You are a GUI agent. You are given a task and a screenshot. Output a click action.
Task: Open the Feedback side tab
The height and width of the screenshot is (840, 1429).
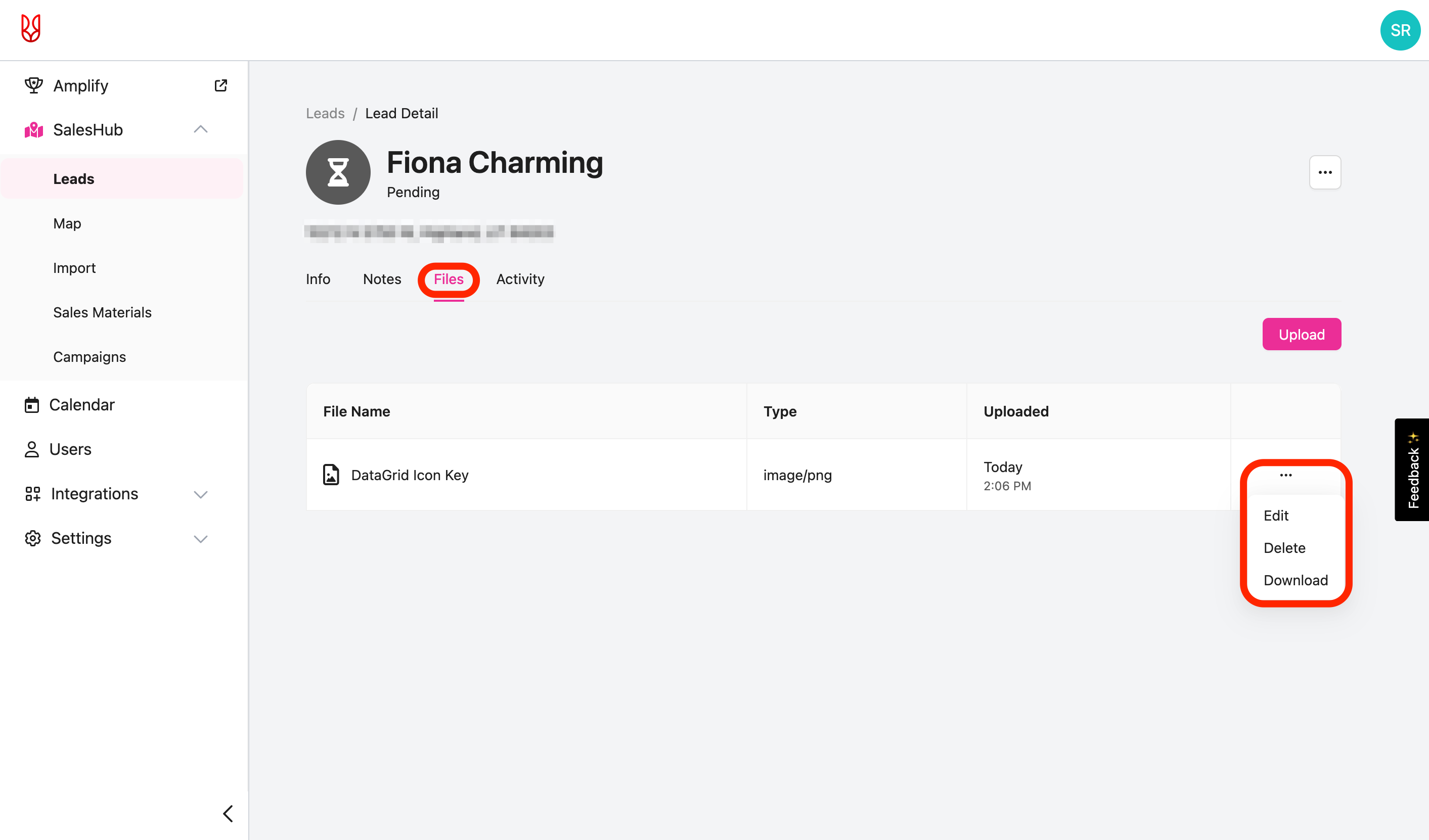point(1412,470)
